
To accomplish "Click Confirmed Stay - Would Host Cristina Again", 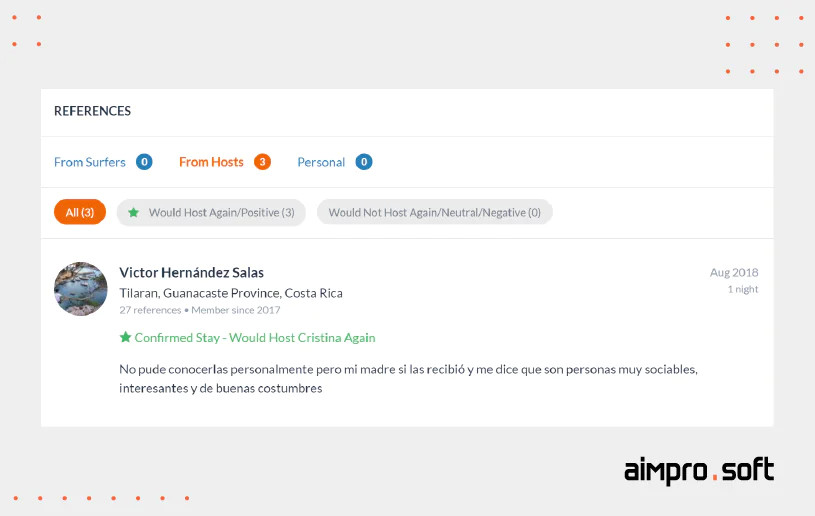I will click(x=255, y=338).
